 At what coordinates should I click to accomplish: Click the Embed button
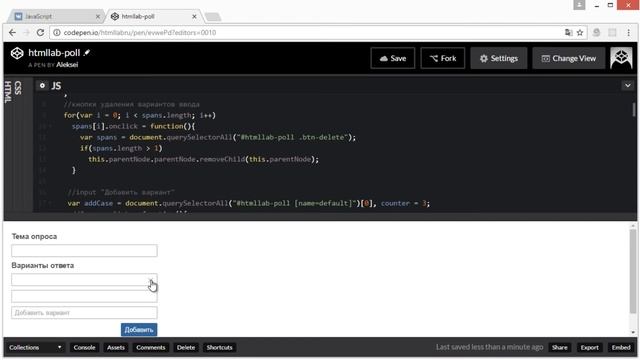coord(621,347)
